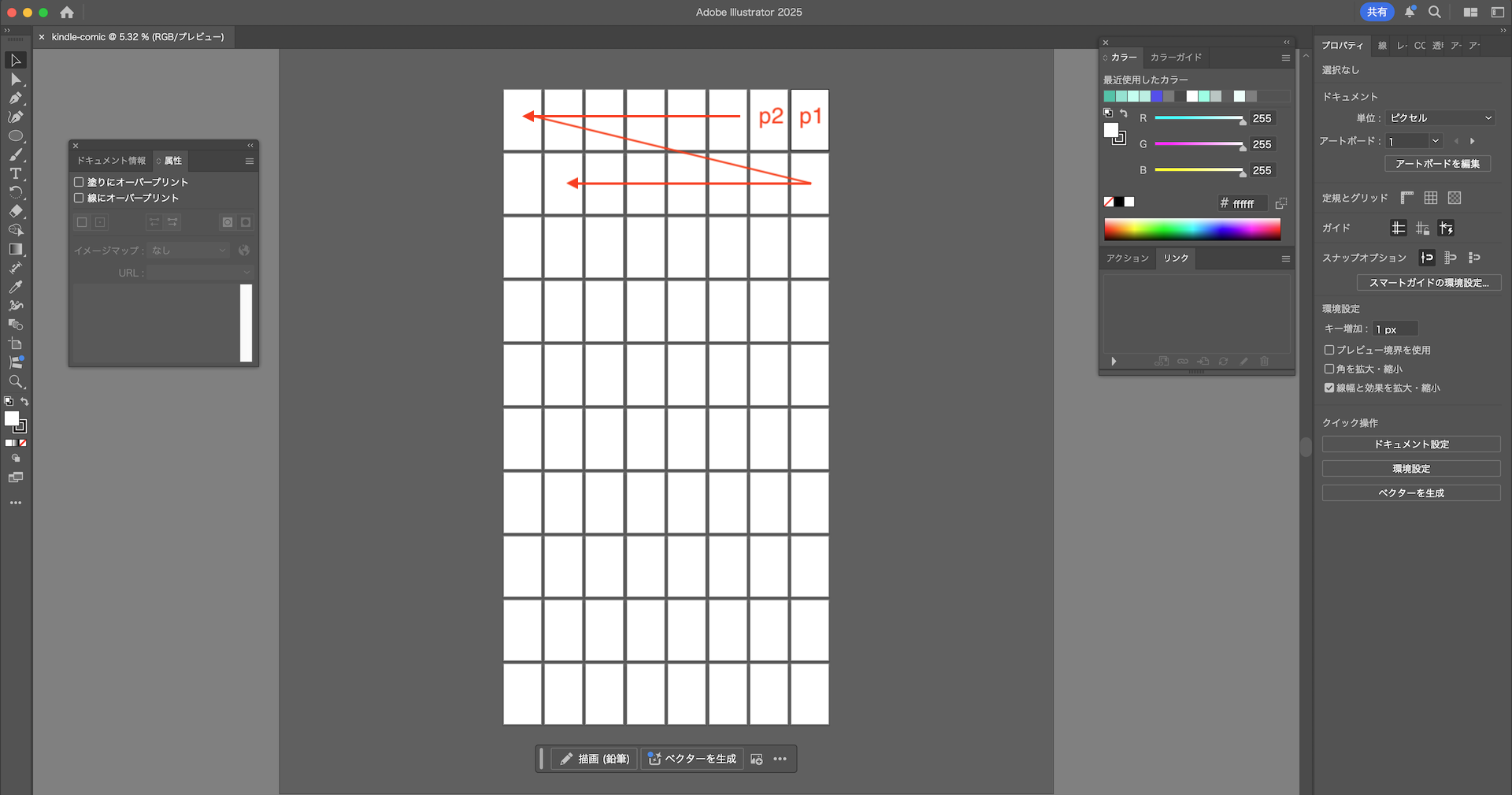Expand the アートボード number dropdown
This screenshot has height=795, width=1512.
pos(1436,141)
